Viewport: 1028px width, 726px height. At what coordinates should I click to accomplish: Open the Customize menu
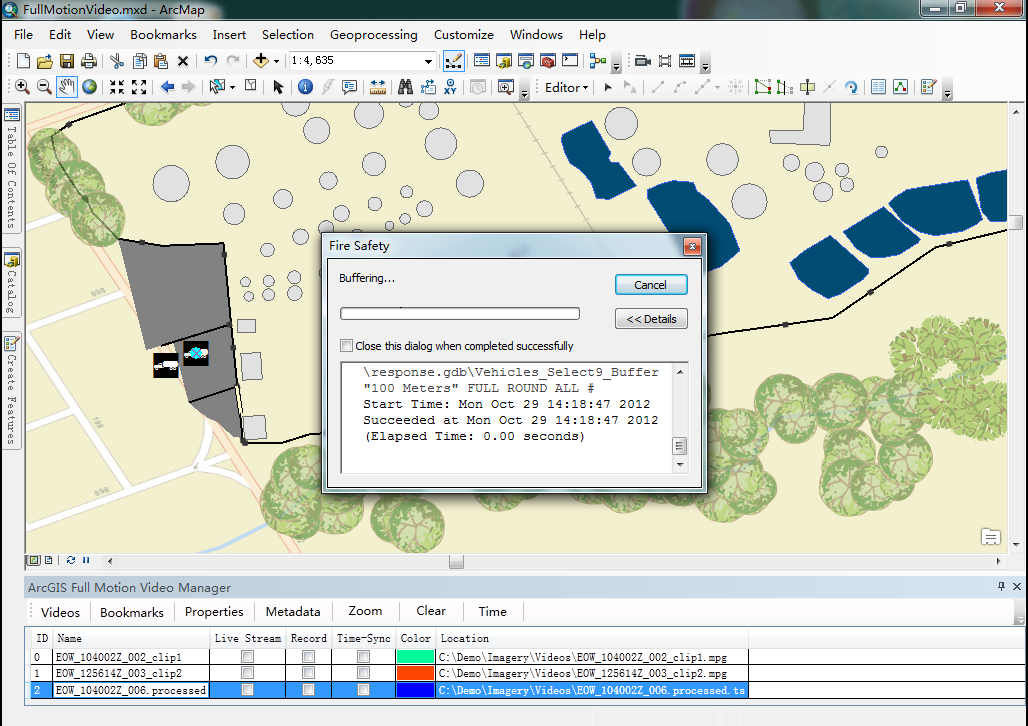pyautogui.click(x=464, y=35)
